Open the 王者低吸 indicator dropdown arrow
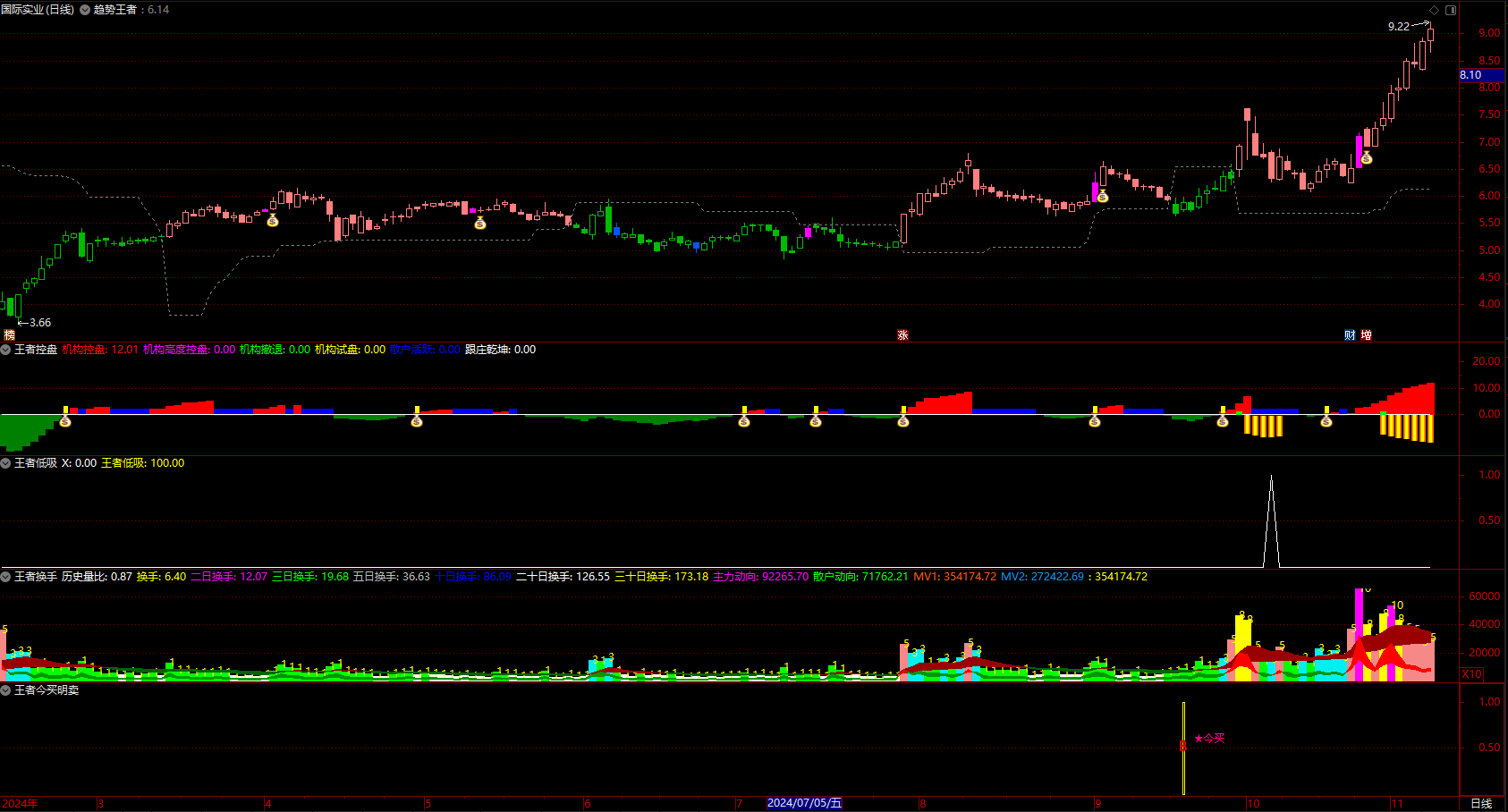Image resolution: width=1508 pixels, height=812 pixels. 5,463
